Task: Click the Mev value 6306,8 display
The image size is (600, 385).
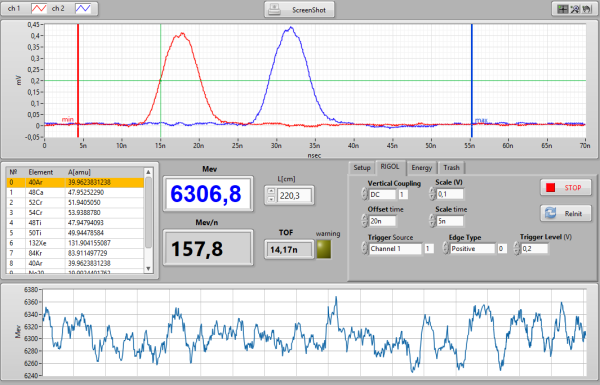Action: pyautogui.click(x=208, y=194)
